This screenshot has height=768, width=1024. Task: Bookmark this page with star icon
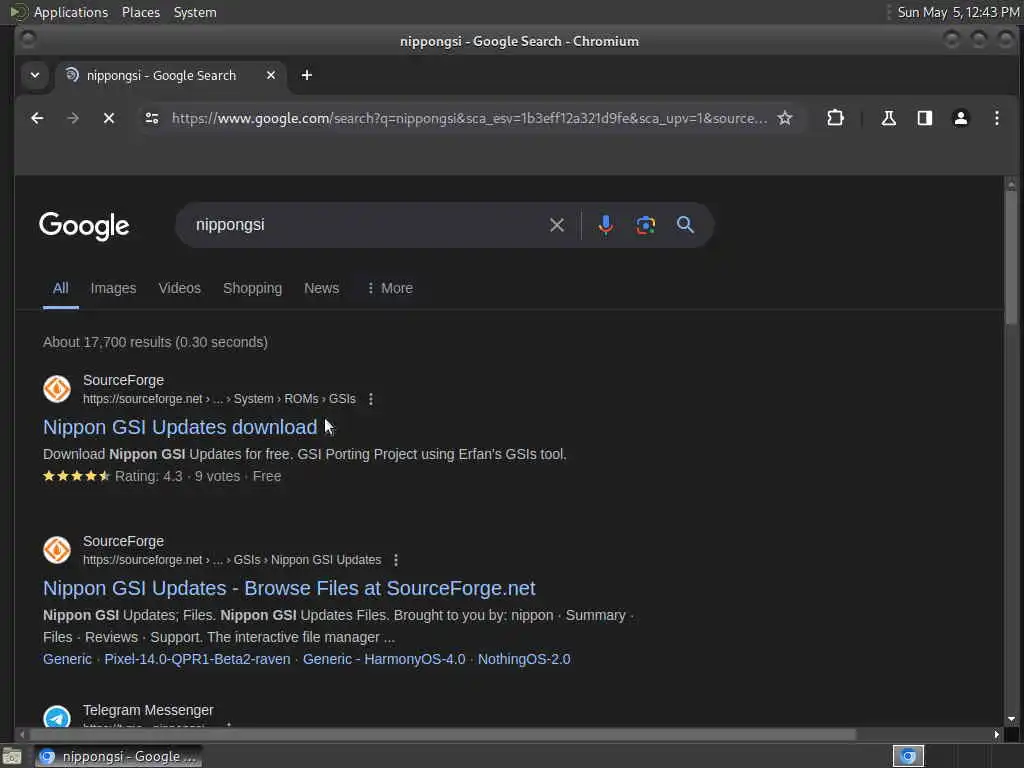785,118
